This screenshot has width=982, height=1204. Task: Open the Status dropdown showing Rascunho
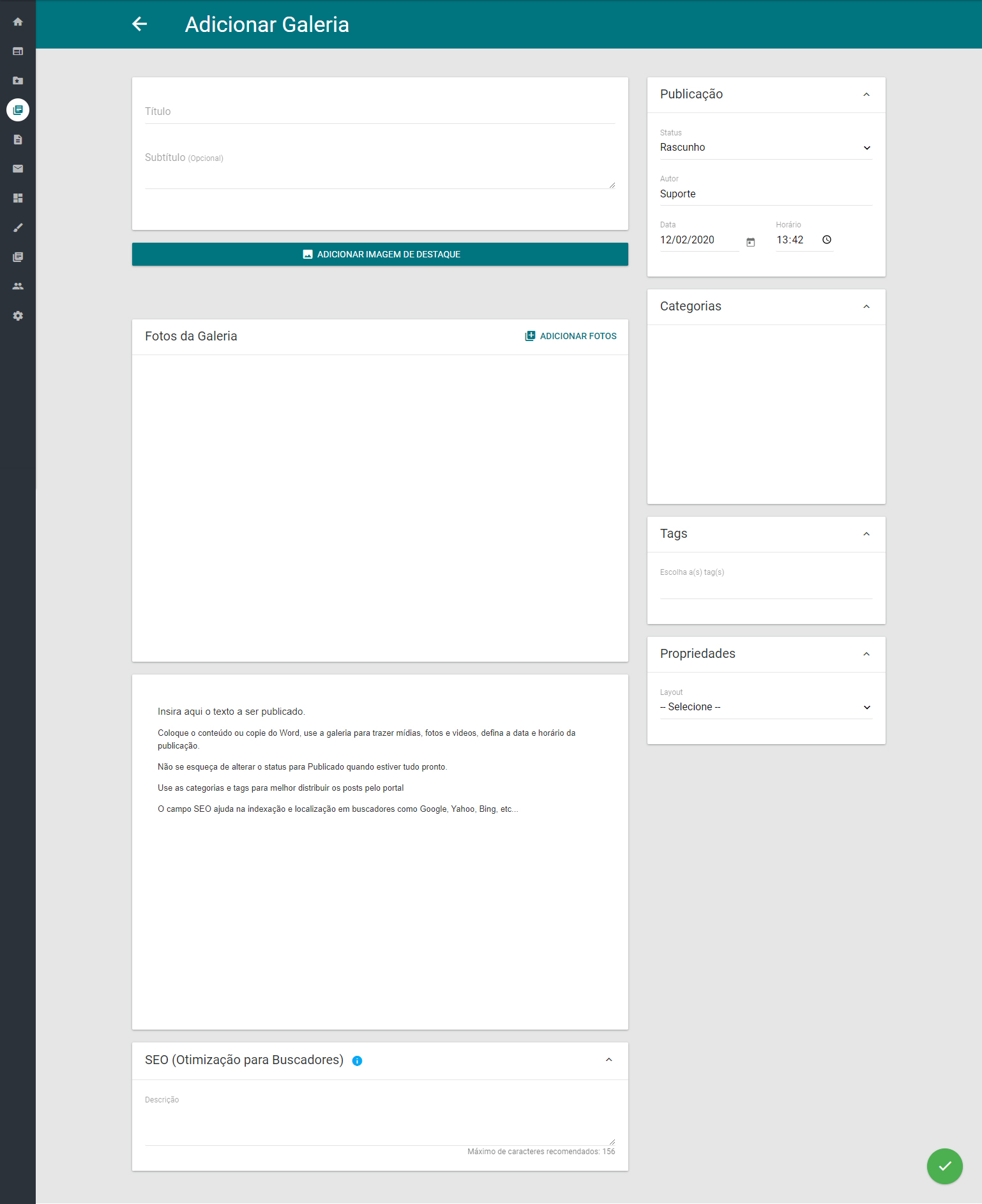[766, 148]
